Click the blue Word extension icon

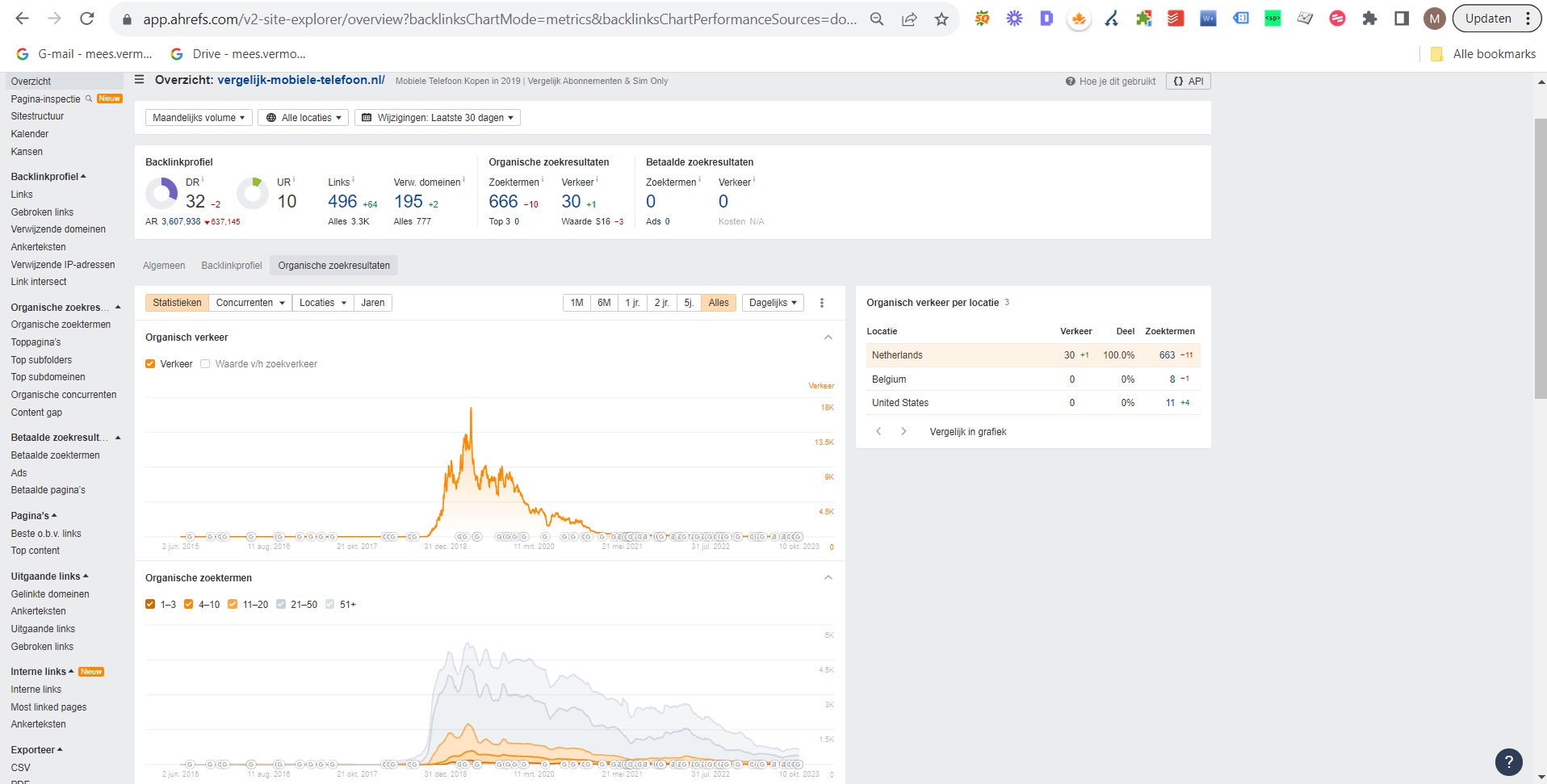(1208, 18)
